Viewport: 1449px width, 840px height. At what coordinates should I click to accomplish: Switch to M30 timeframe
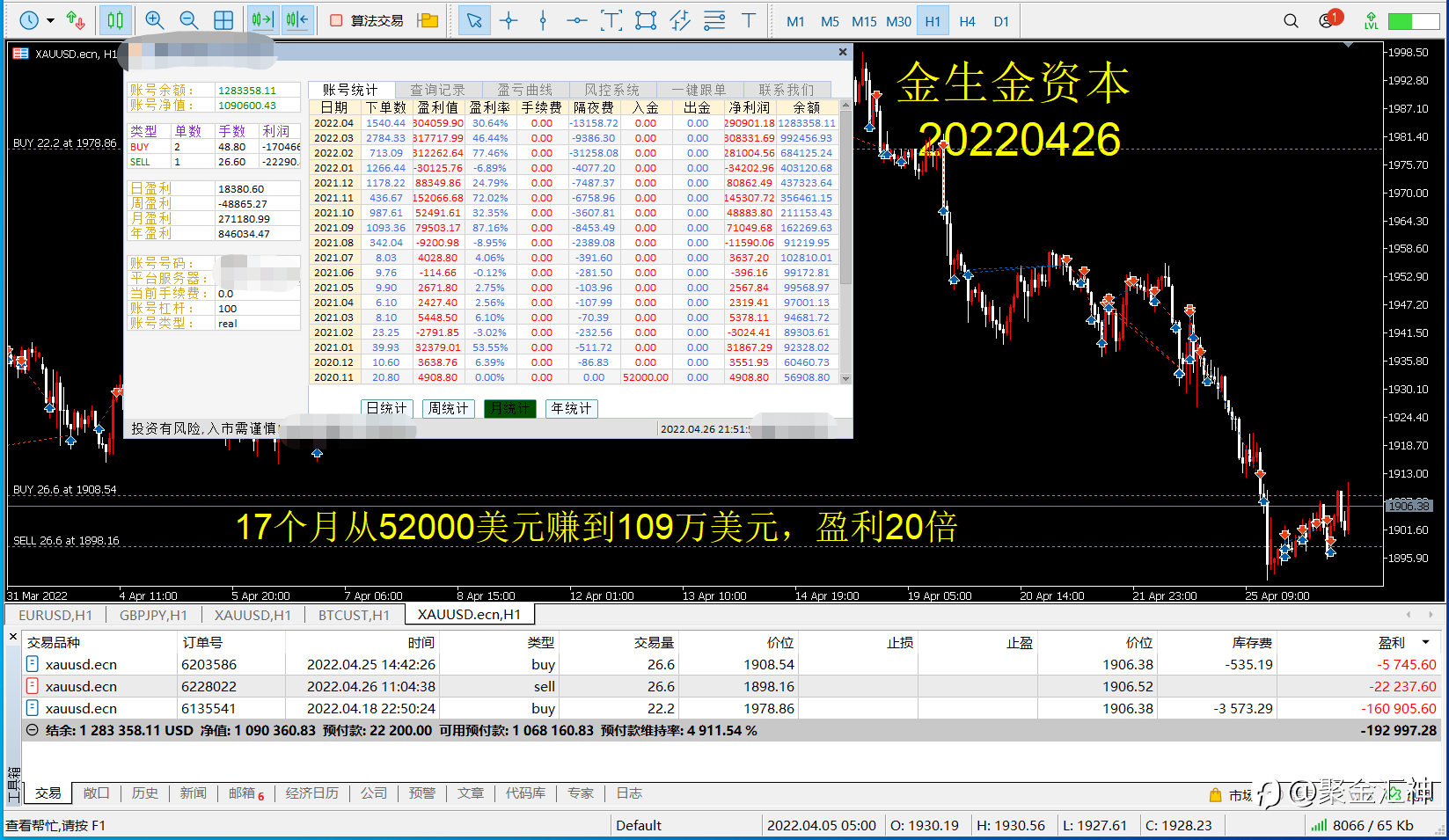[898, 21]
